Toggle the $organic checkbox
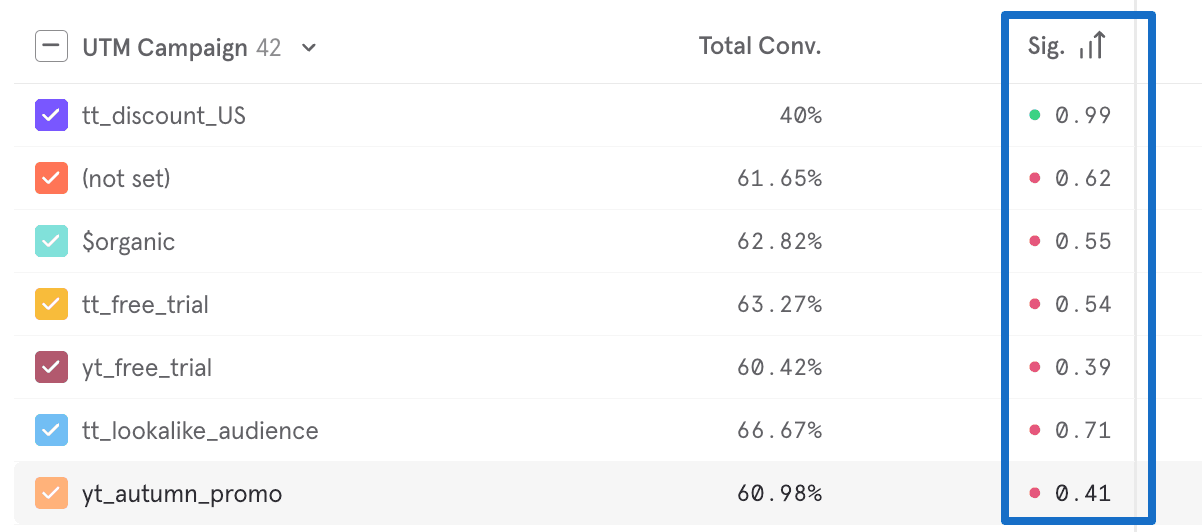The height and width of the screenshot is (532, 1202). pos(51,242)
